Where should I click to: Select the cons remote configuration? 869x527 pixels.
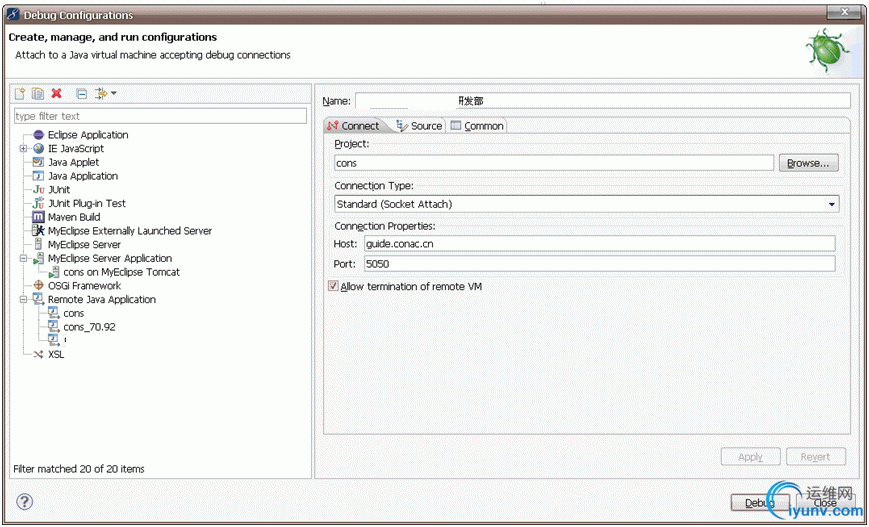74,313
